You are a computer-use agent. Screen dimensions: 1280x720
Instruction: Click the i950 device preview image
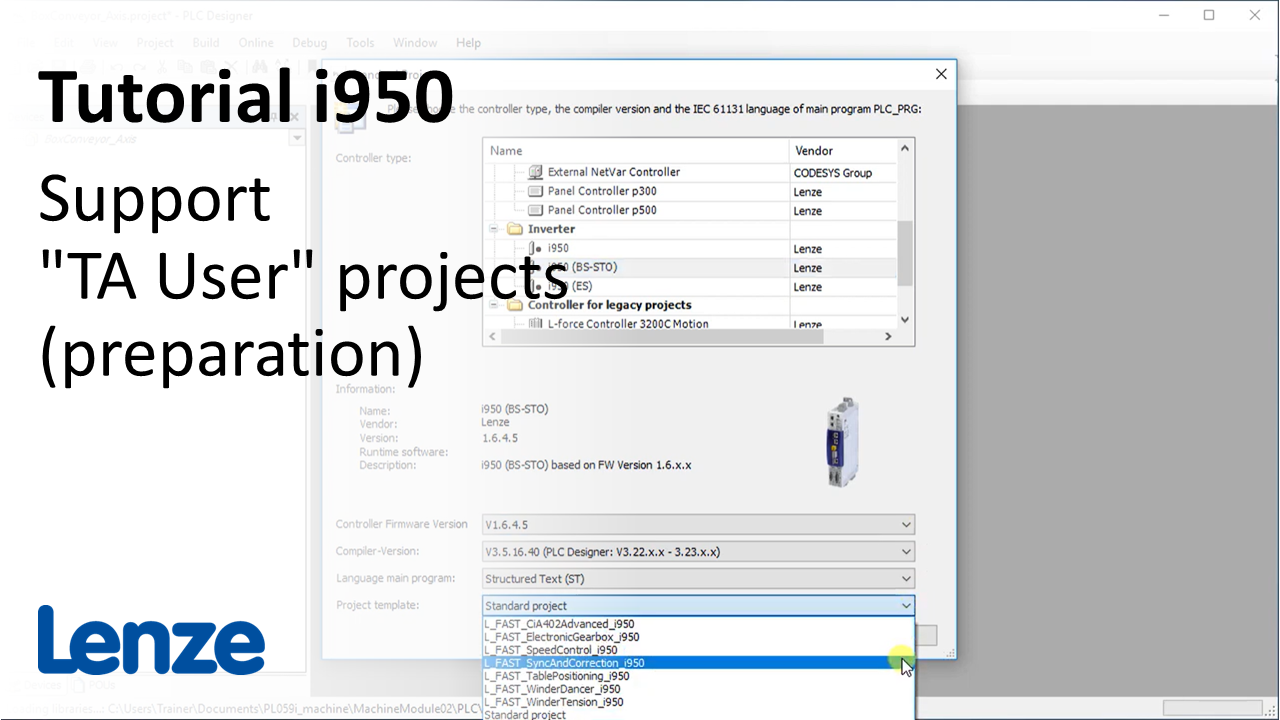click(842, 441)
